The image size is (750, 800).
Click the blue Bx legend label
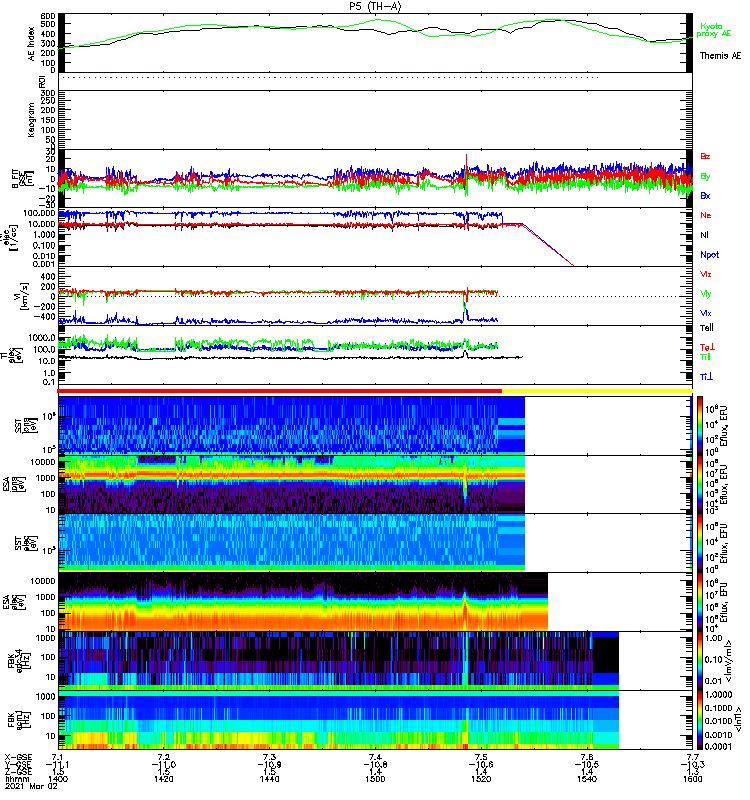[705, 196]
